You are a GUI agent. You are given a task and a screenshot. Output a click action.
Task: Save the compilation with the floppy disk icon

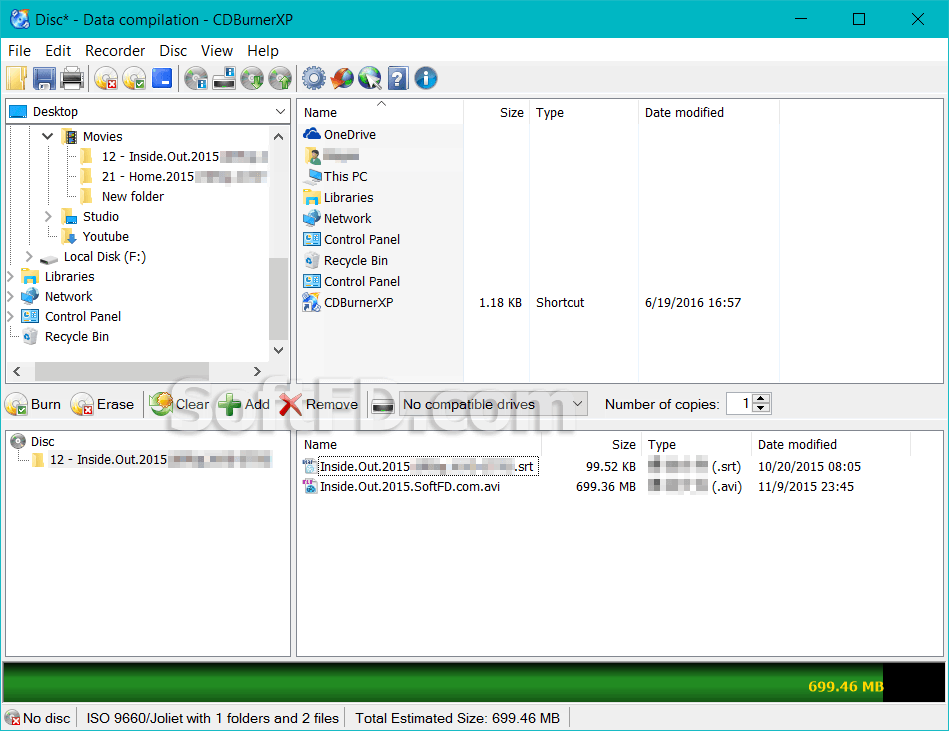coord(44,78)
